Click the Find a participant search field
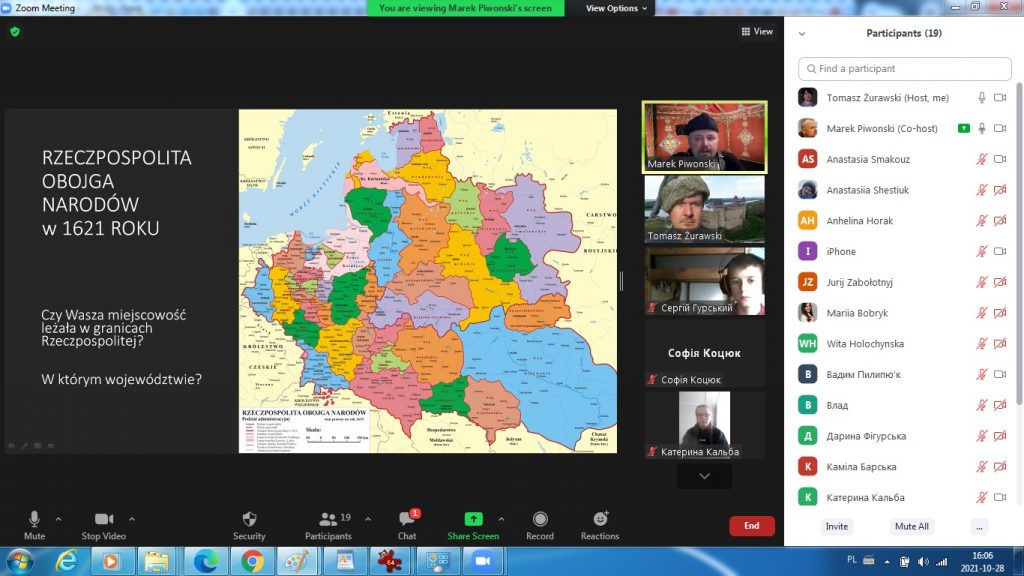Image resolution: width=1024 pixels, height=576 pixels. click(x=904, y=69)
